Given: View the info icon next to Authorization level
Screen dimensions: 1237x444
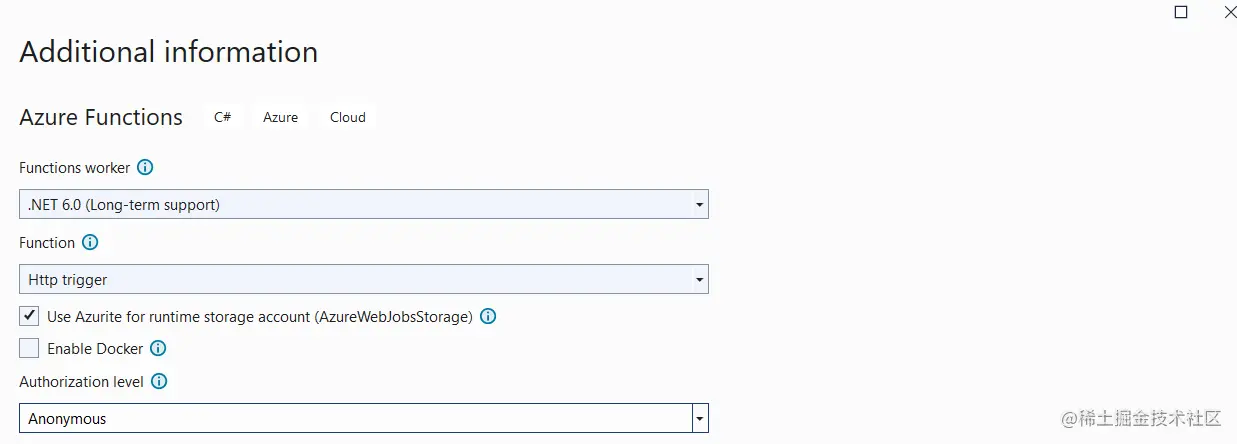Looking at the screenshot, I should (x=158, y=381).
